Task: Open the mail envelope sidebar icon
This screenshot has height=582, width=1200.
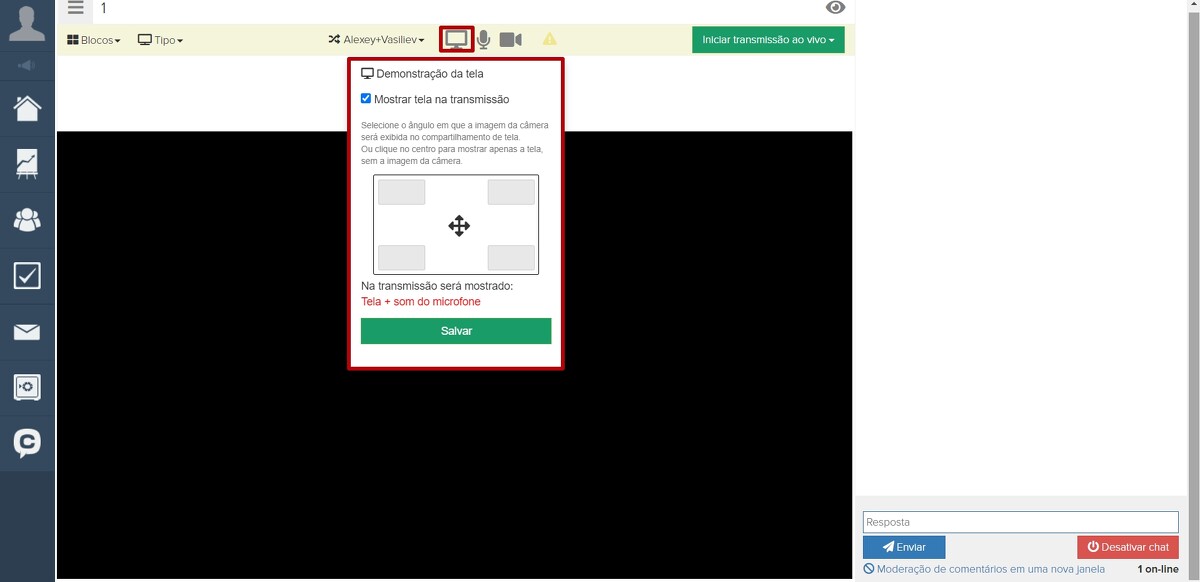Action: pyautogui.click(x=27, y=332)
